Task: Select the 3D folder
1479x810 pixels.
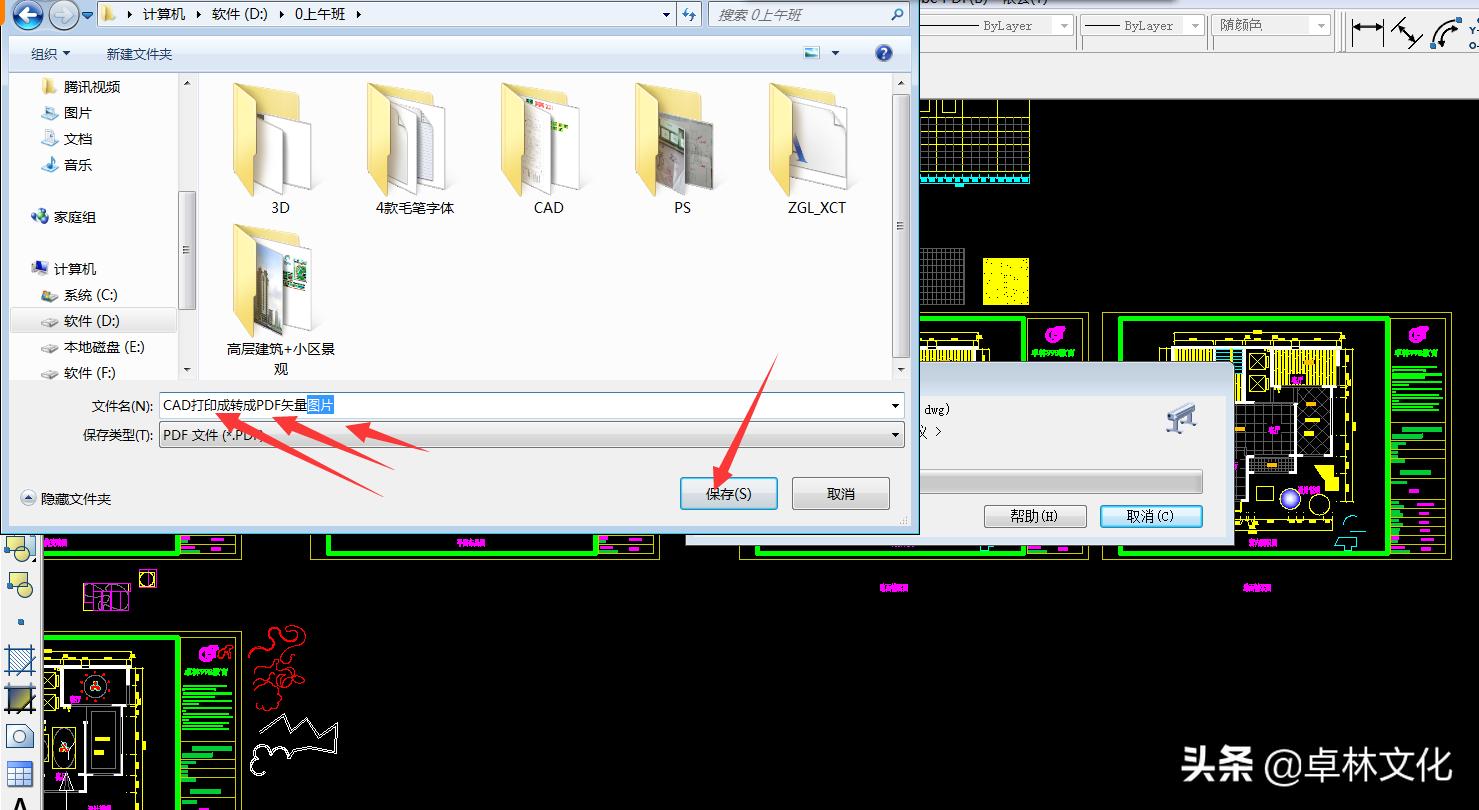Action: tap(280, 150)
